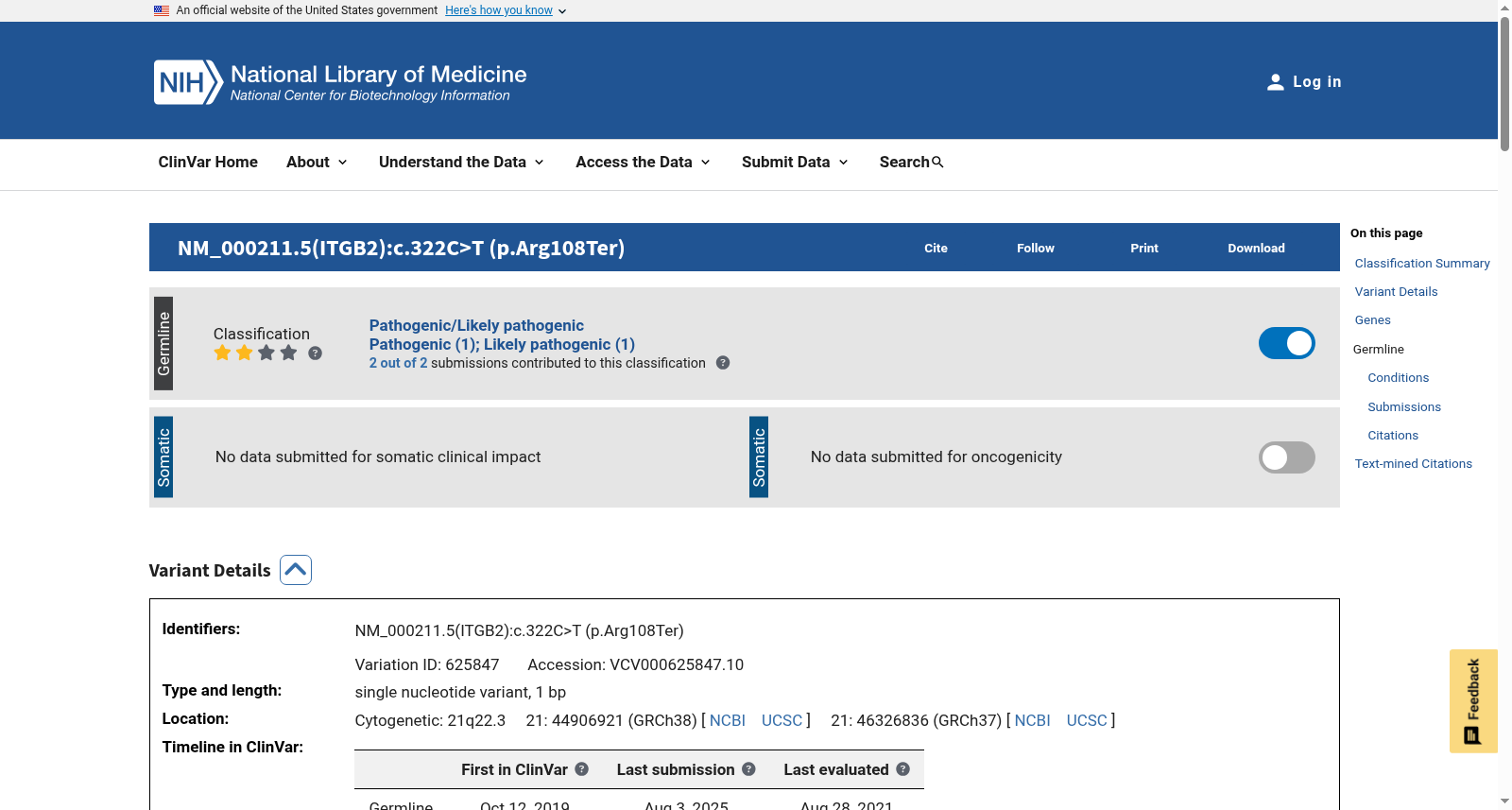Jump to Classification Summary section
1512x810 pixels.
1422,264
